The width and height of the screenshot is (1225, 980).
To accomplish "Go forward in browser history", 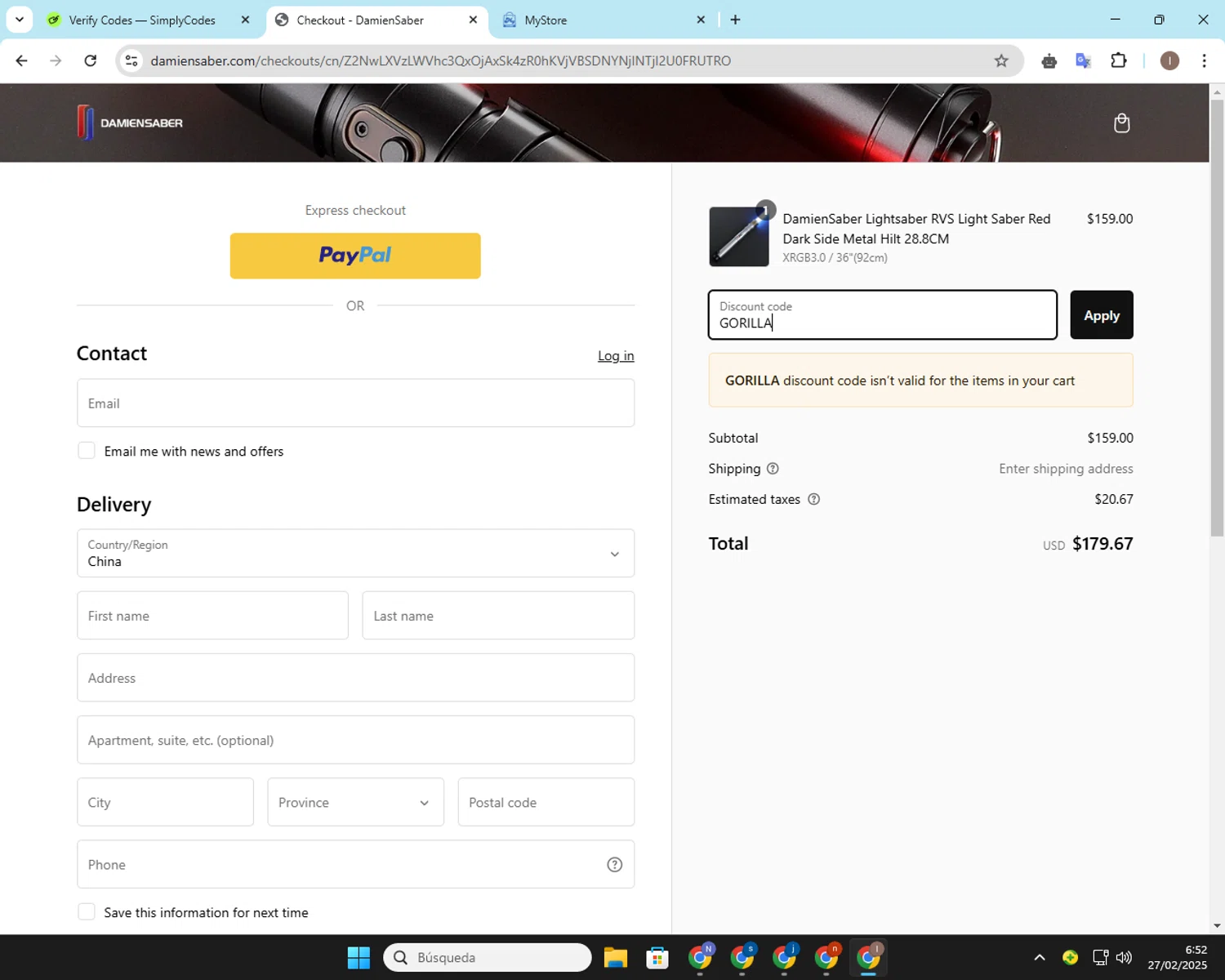I will click(x=56, y=60).
